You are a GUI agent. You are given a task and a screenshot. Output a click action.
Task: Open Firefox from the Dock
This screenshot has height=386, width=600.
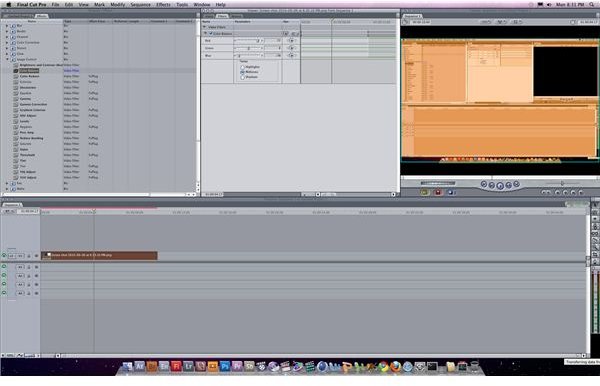click(x=395, y=366)
